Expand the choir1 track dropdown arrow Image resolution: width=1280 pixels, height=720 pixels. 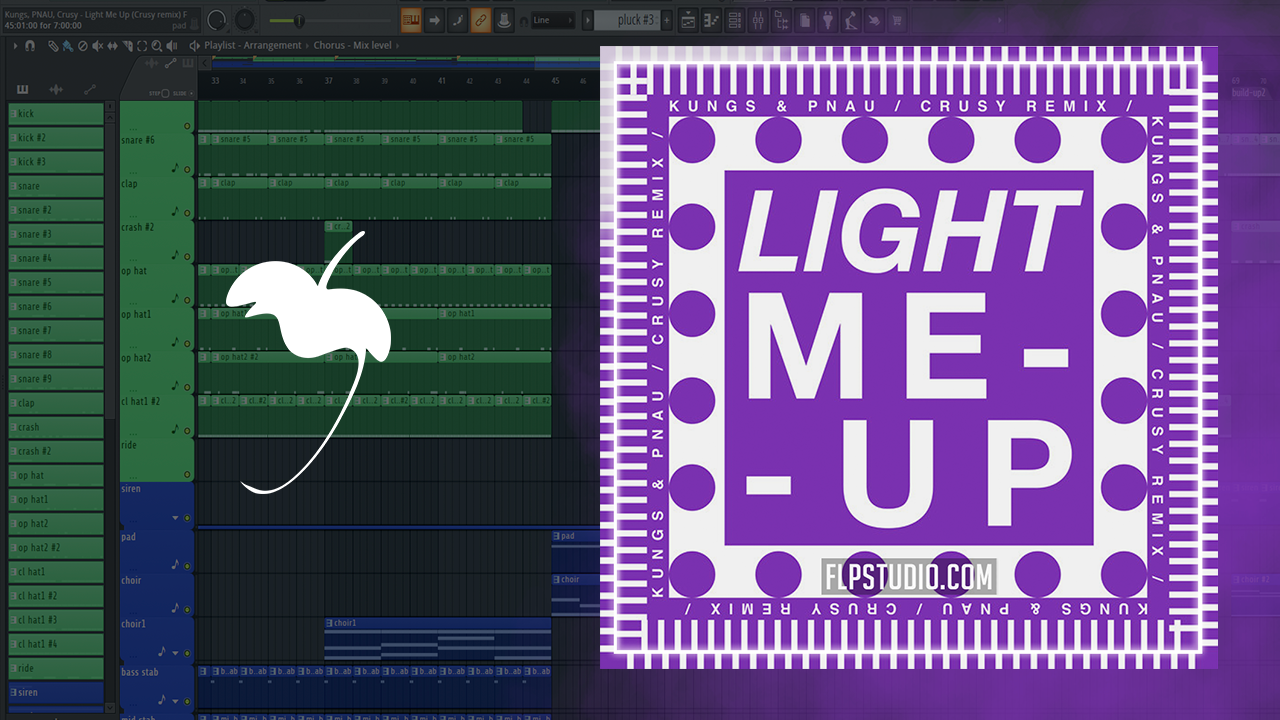174,652
